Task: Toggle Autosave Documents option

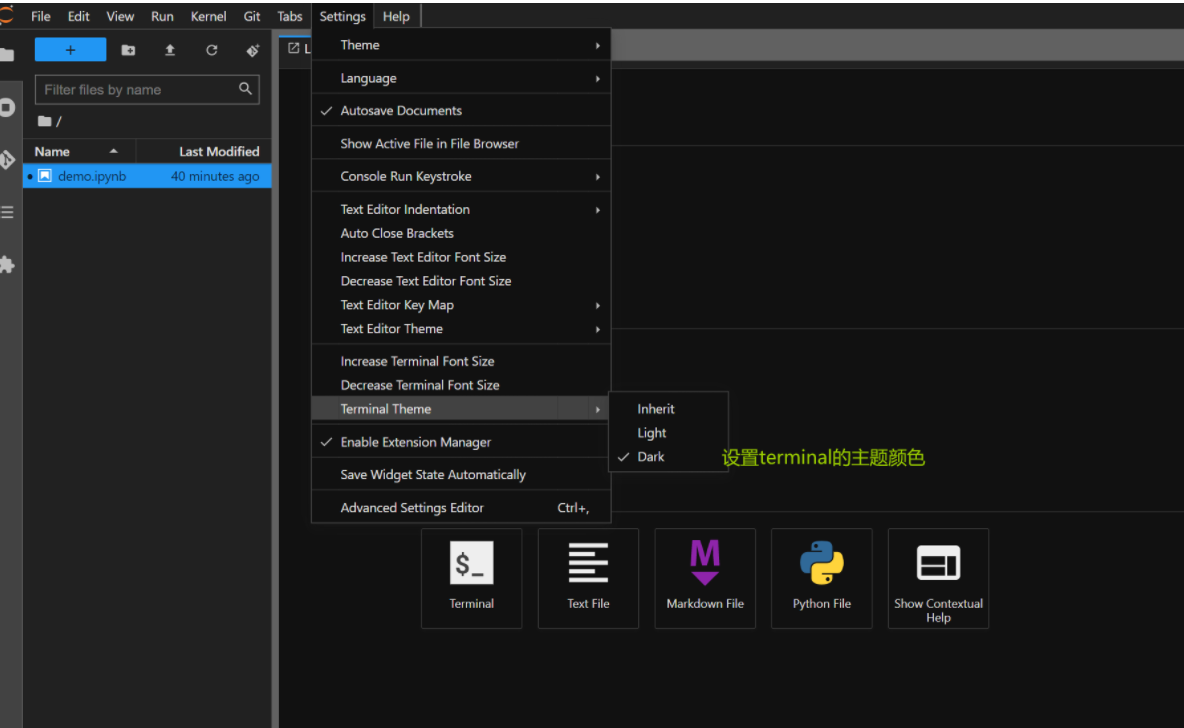Action: tap(401, 111)
